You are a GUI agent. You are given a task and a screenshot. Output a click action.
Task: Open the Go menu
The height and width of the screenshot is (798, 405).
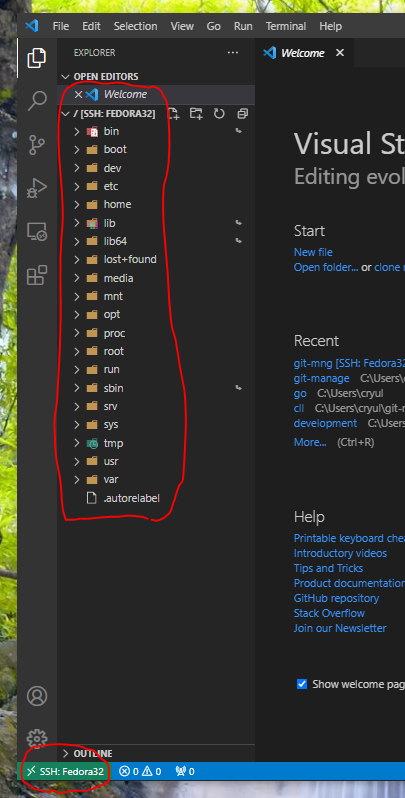click(x=214, y=26)
